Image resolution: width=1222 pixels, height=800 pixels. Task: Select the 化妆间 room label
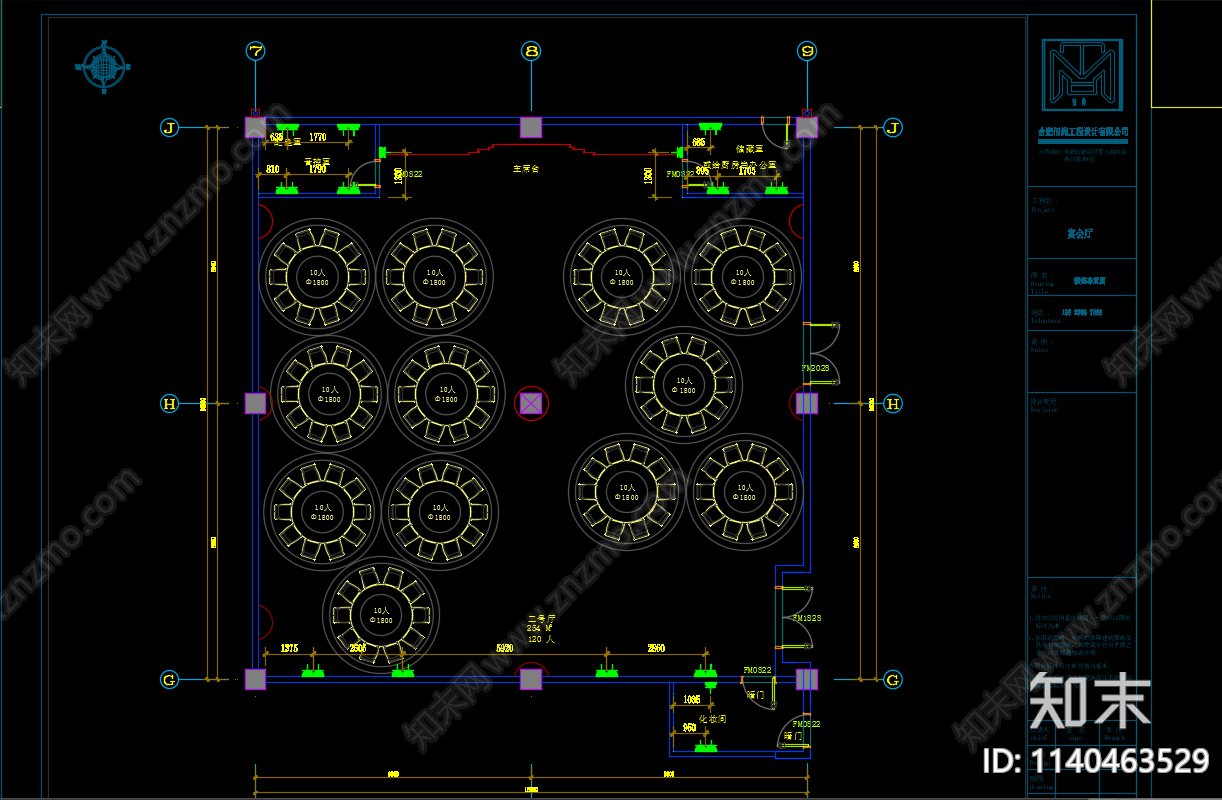pos(711,718)
